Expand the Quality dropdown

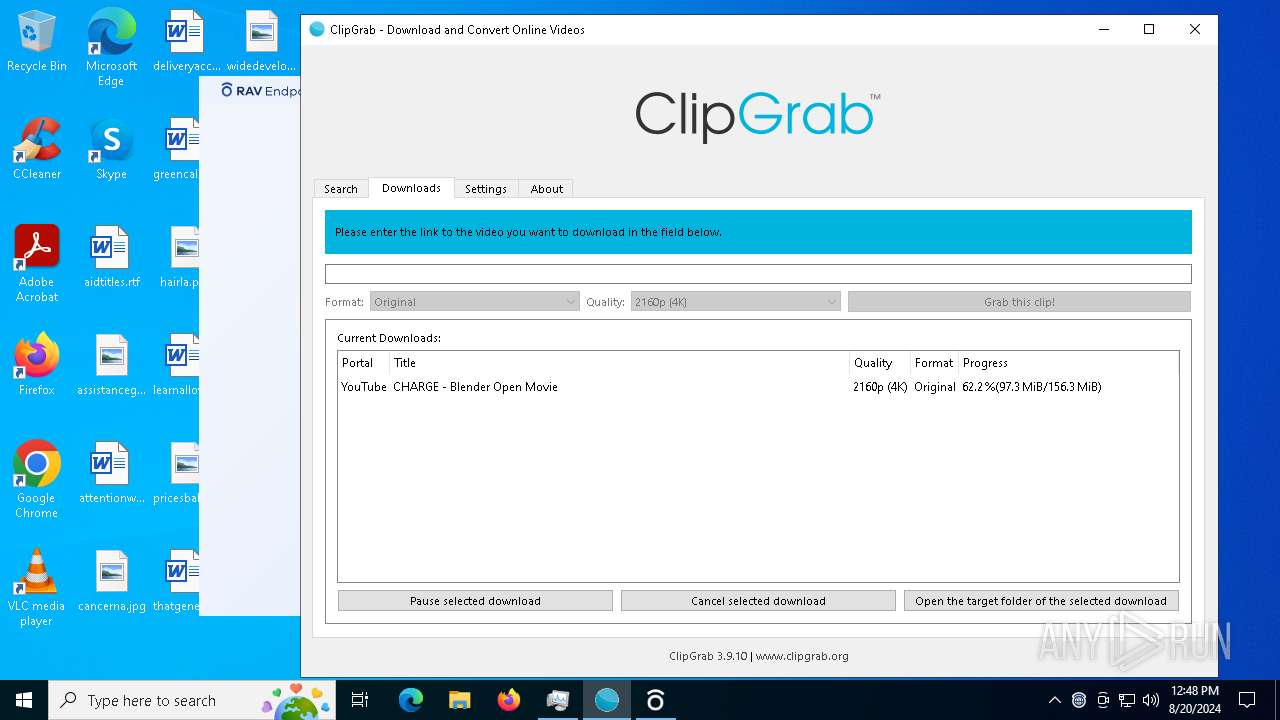click(x=736, y=302)
